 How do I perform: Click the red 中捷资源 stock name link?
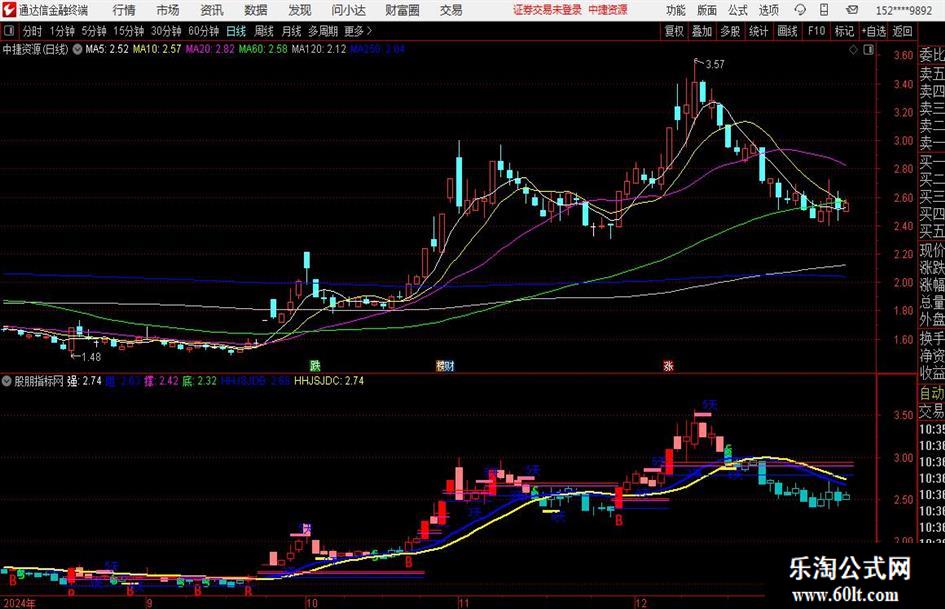pyautogui.click(x=608, y=10)
